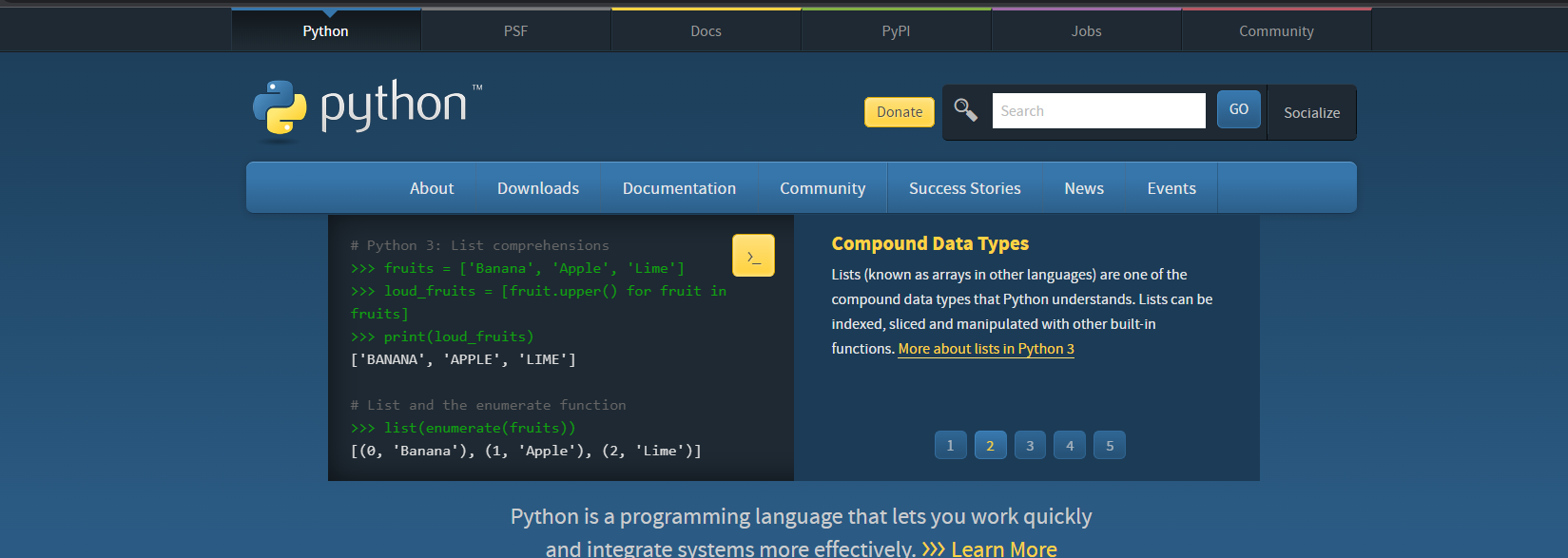1568x558 pixels.
Task: Click the code line fruits = ['Banana', 'Apple', 'Lime']
Action: point(517,268)
